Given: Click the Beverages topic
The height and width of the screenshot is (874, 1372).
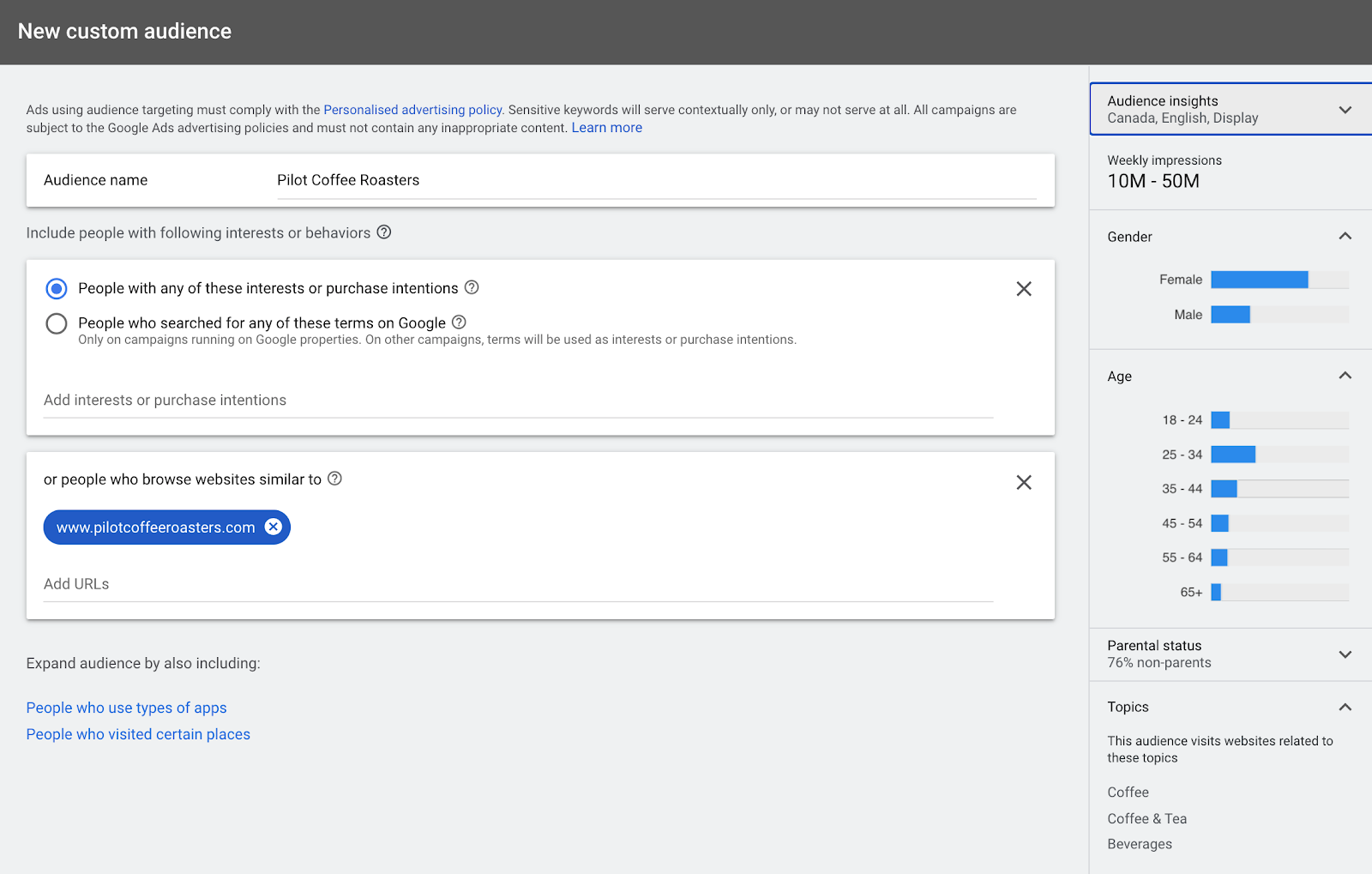Looking at the screenshot, I should tap(1140, 844).
